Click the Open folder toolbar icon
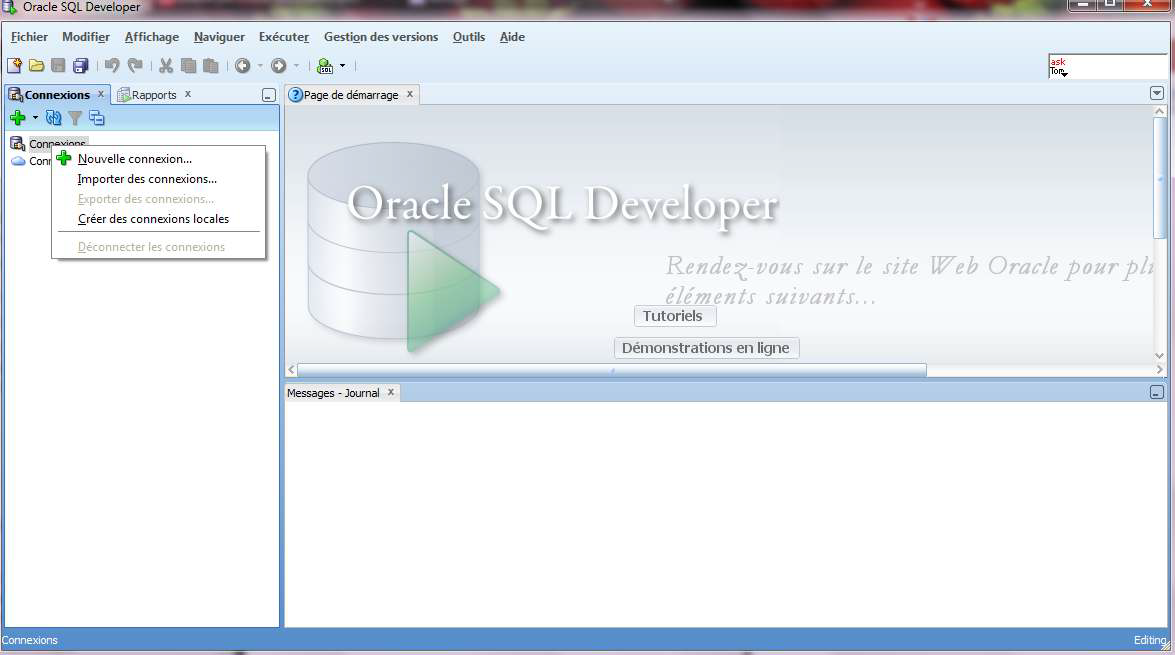 pyautogui.click(x=36, y=66)
